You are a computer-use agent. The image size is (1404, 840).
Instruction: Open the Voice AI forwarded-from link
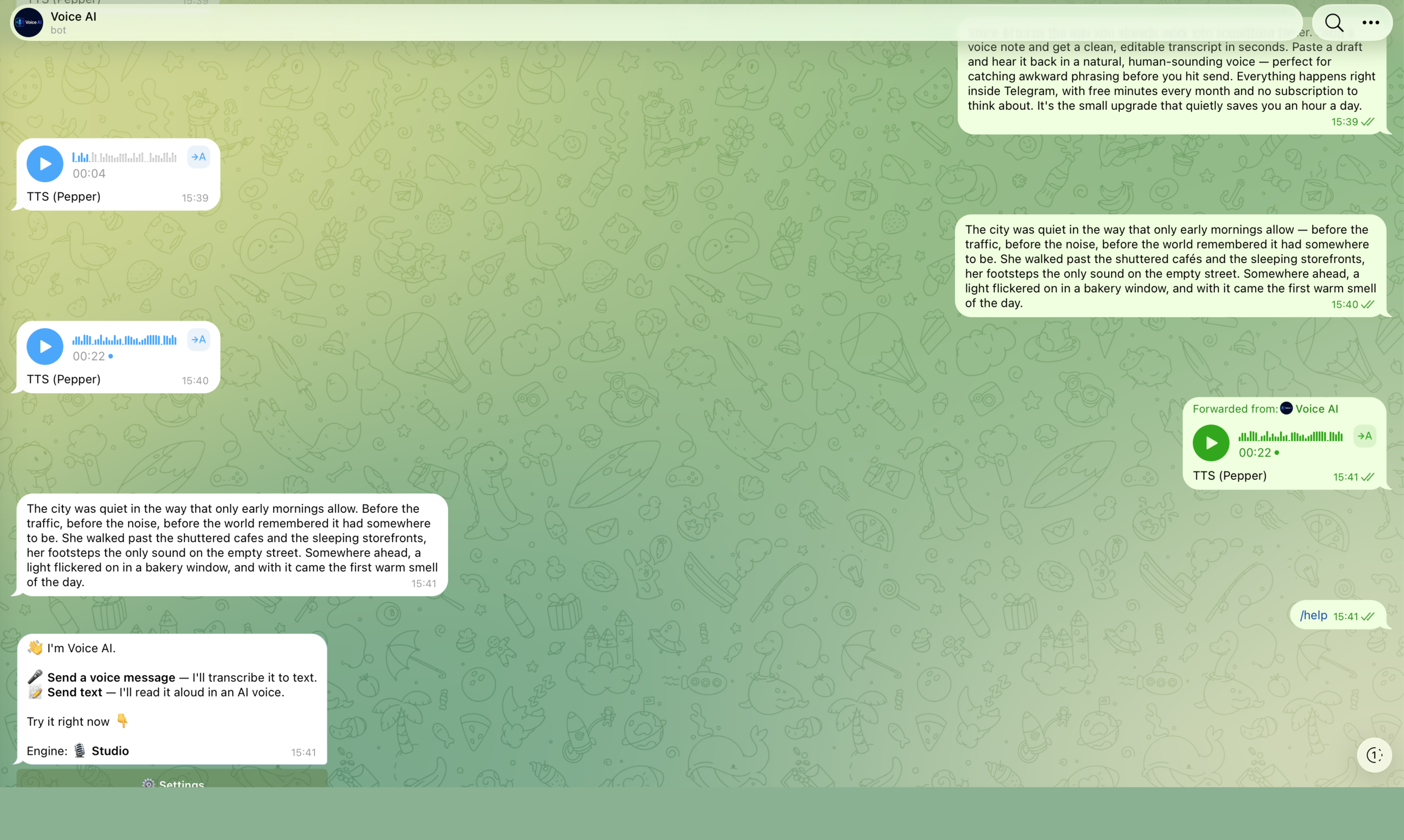point(1317,409)
